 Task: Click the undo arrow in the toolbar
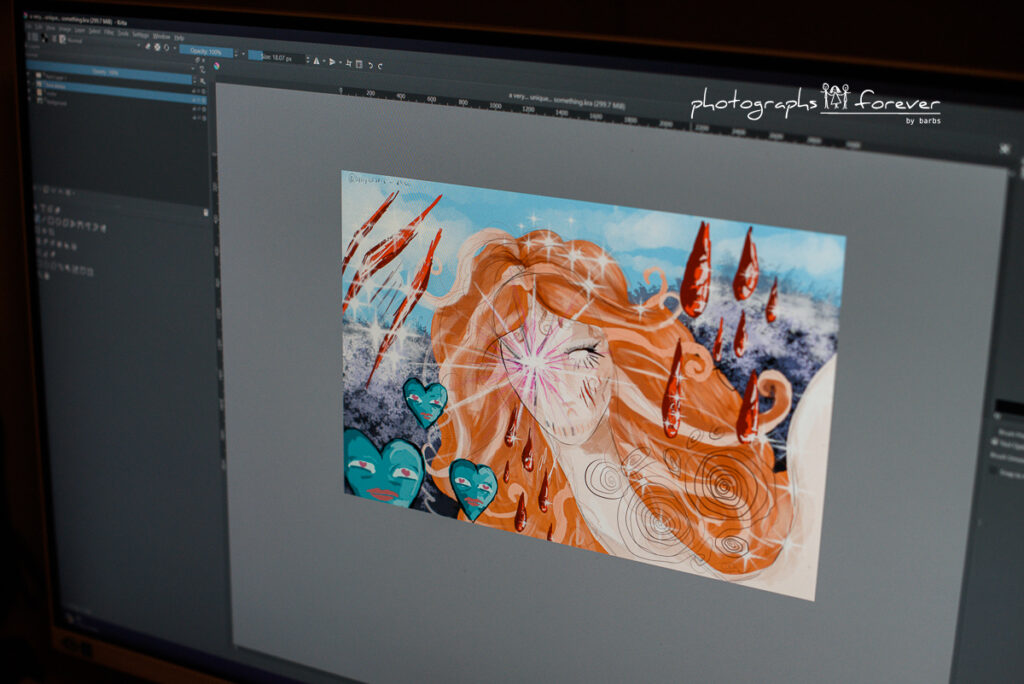[x=369, y=65]
